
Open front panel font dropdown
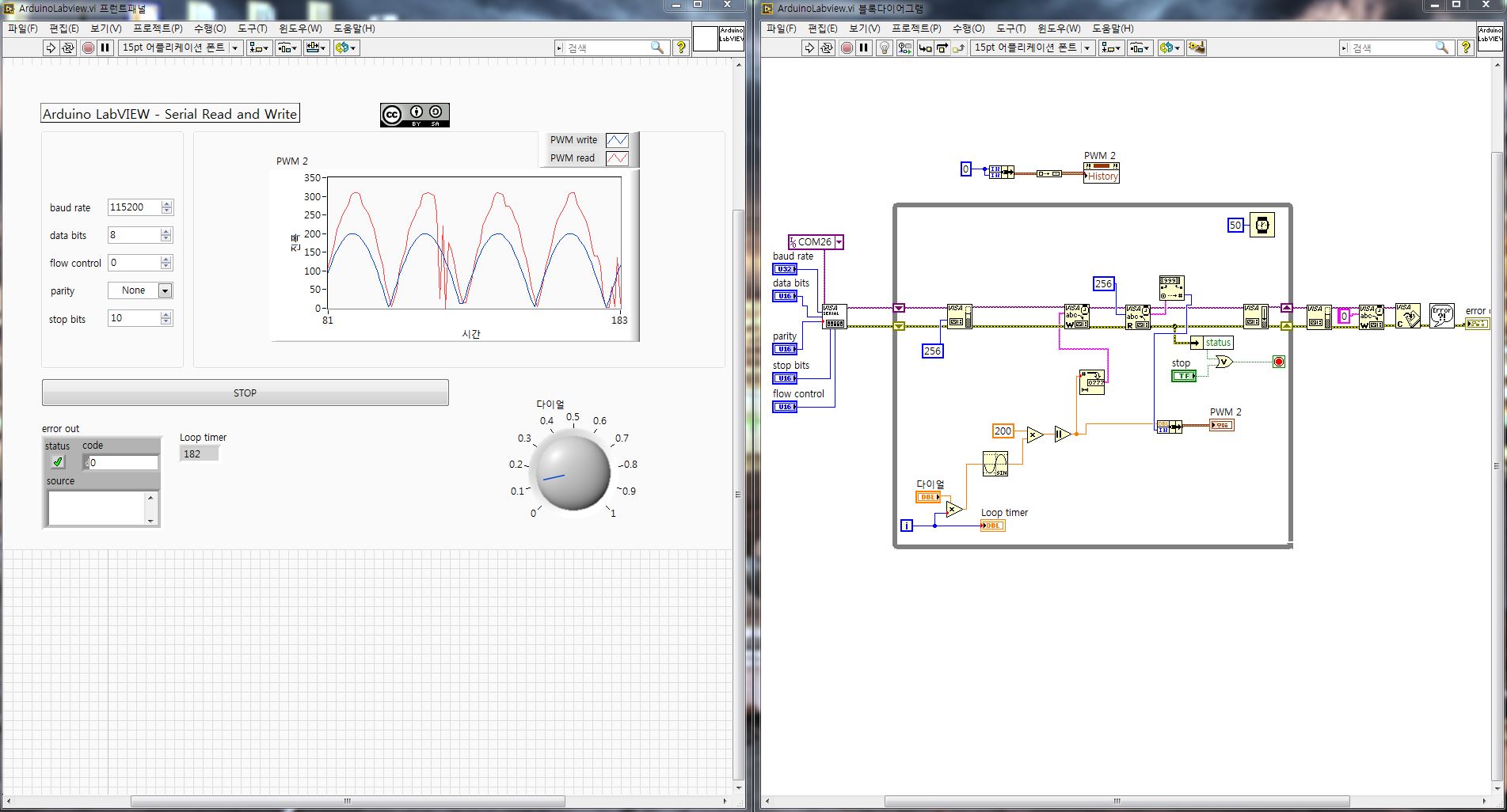[180, 47]
